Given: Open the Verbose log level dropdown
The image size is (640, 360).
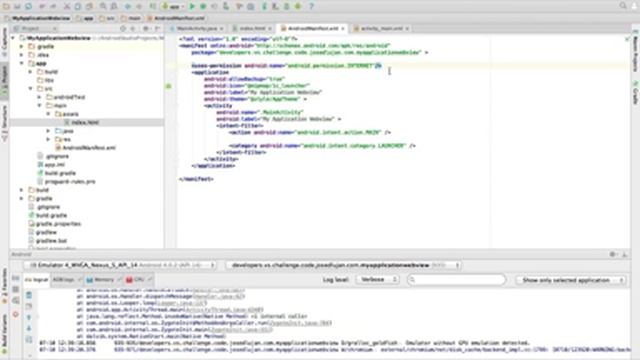Looking at the screenshot, I should point(377,280).
